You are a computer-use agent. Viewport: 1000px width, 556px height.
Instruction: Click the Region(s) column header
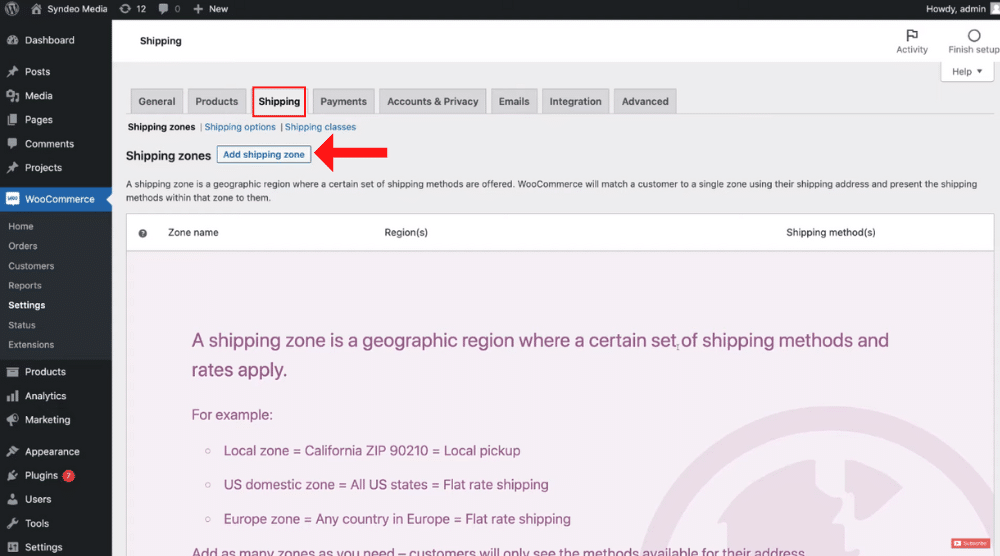[x=406, y=233]
